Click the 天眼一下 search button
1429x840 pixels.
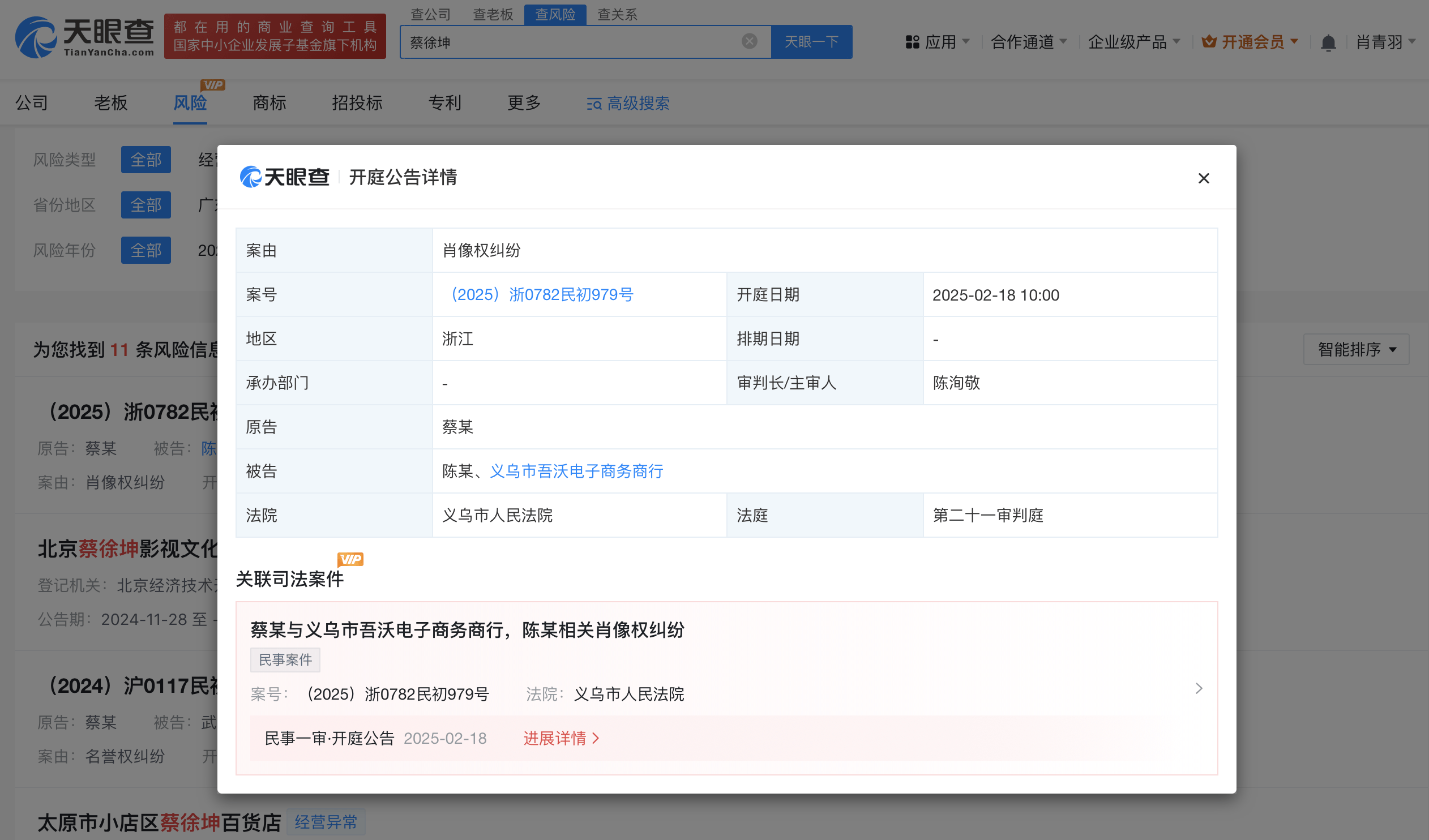pyautogui.click(x=811, y=41)
